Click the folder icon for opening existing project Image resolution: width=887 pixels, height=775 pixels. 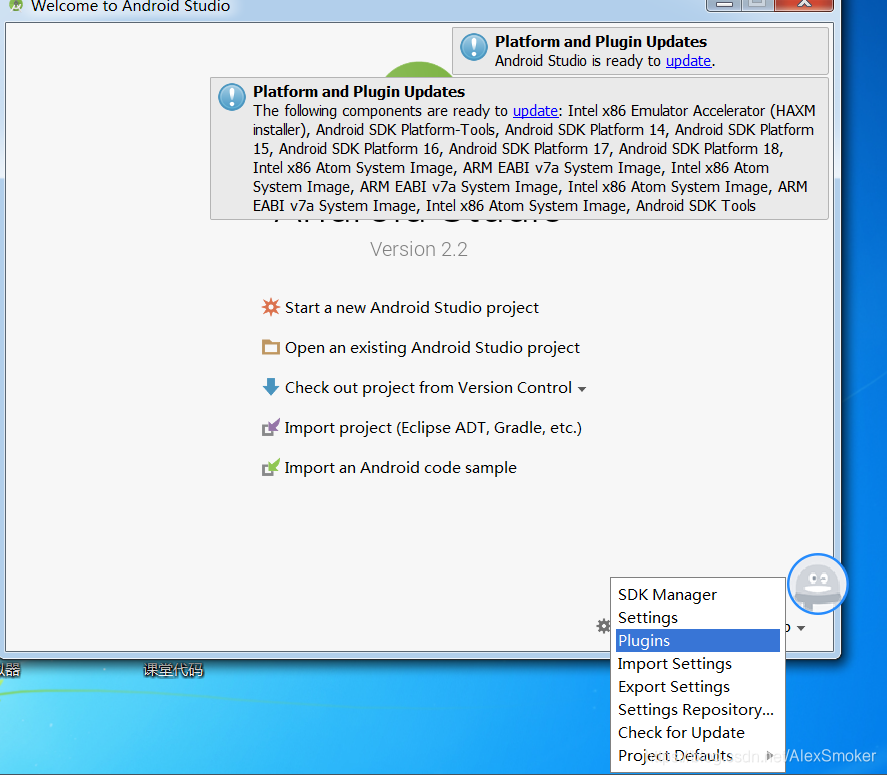pos(271,347)
